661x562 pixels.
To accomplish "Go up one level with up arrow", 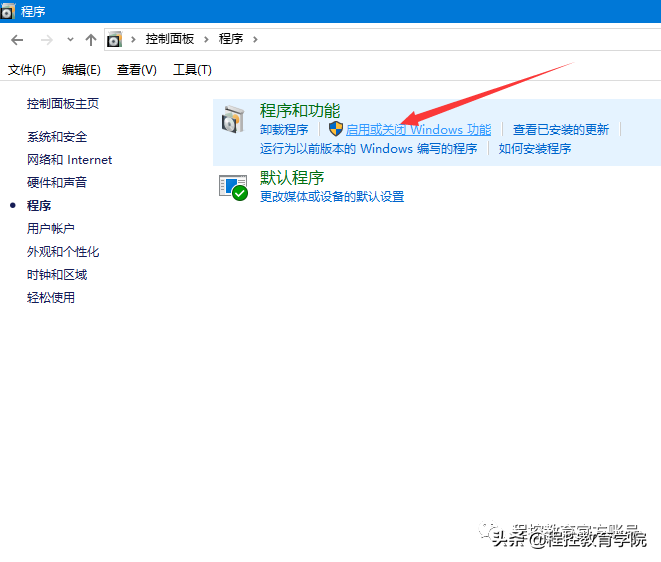I will click(x=91, y=39).
